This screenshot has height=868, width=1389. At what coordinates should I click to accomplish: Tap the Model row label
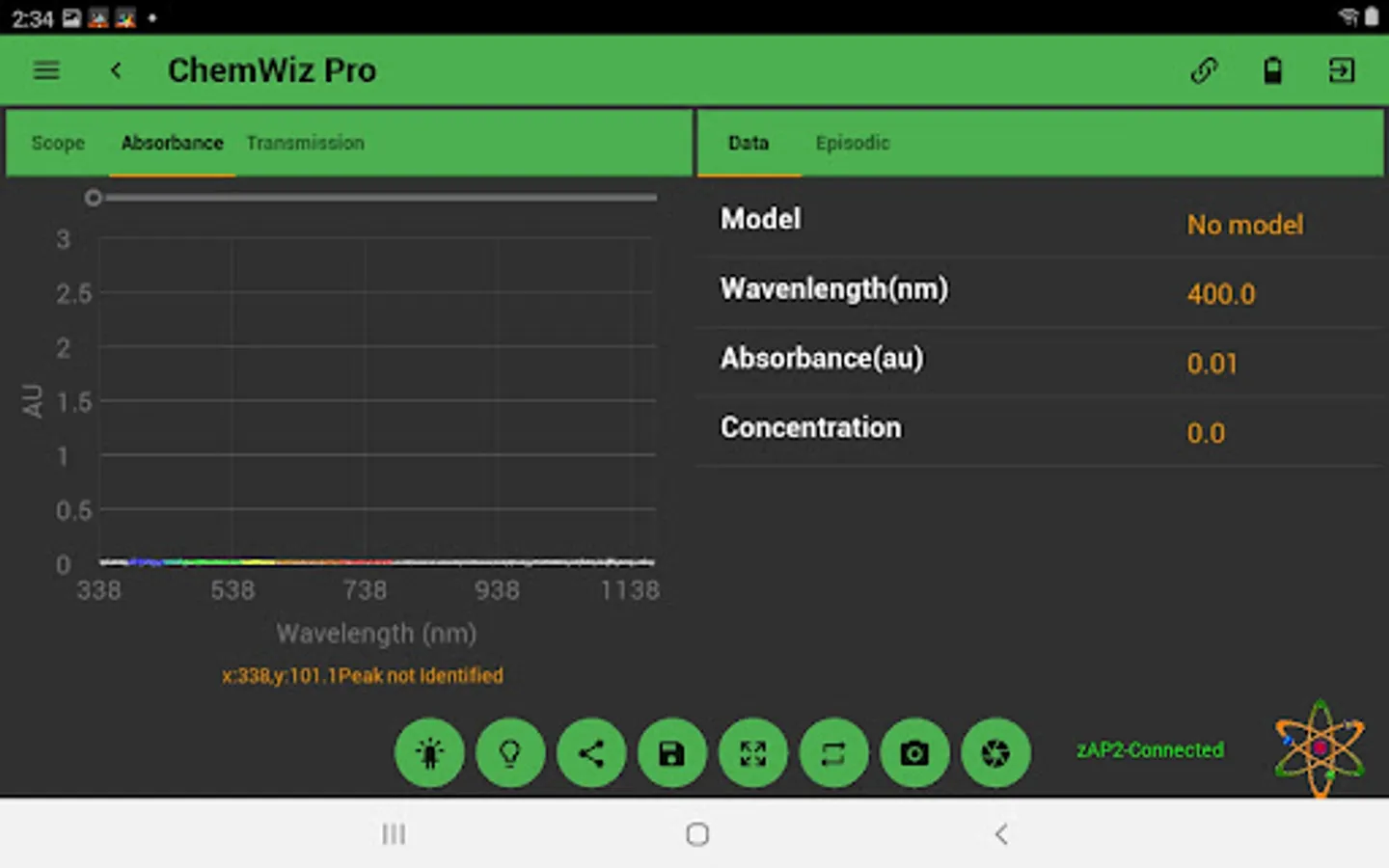tap(760, 219)
